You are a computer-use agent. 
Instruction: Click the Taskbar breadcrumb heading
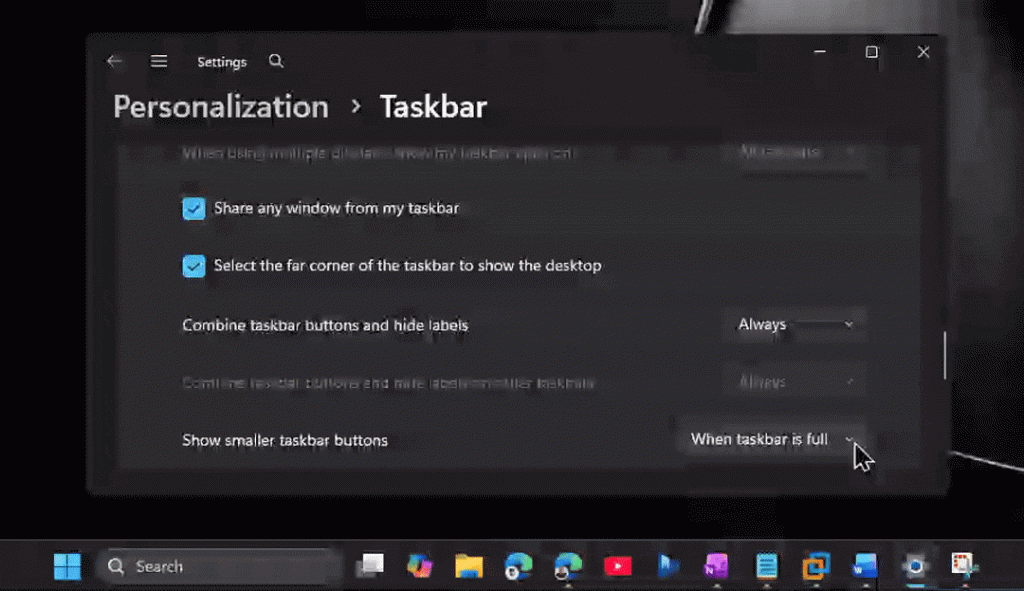pos(433,107)
